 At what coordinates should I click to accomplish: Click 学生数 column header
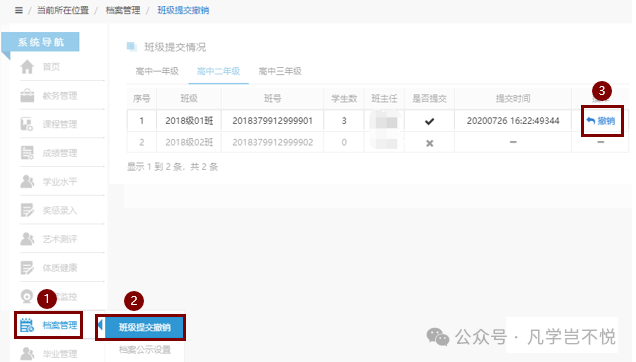click(344, 99)
